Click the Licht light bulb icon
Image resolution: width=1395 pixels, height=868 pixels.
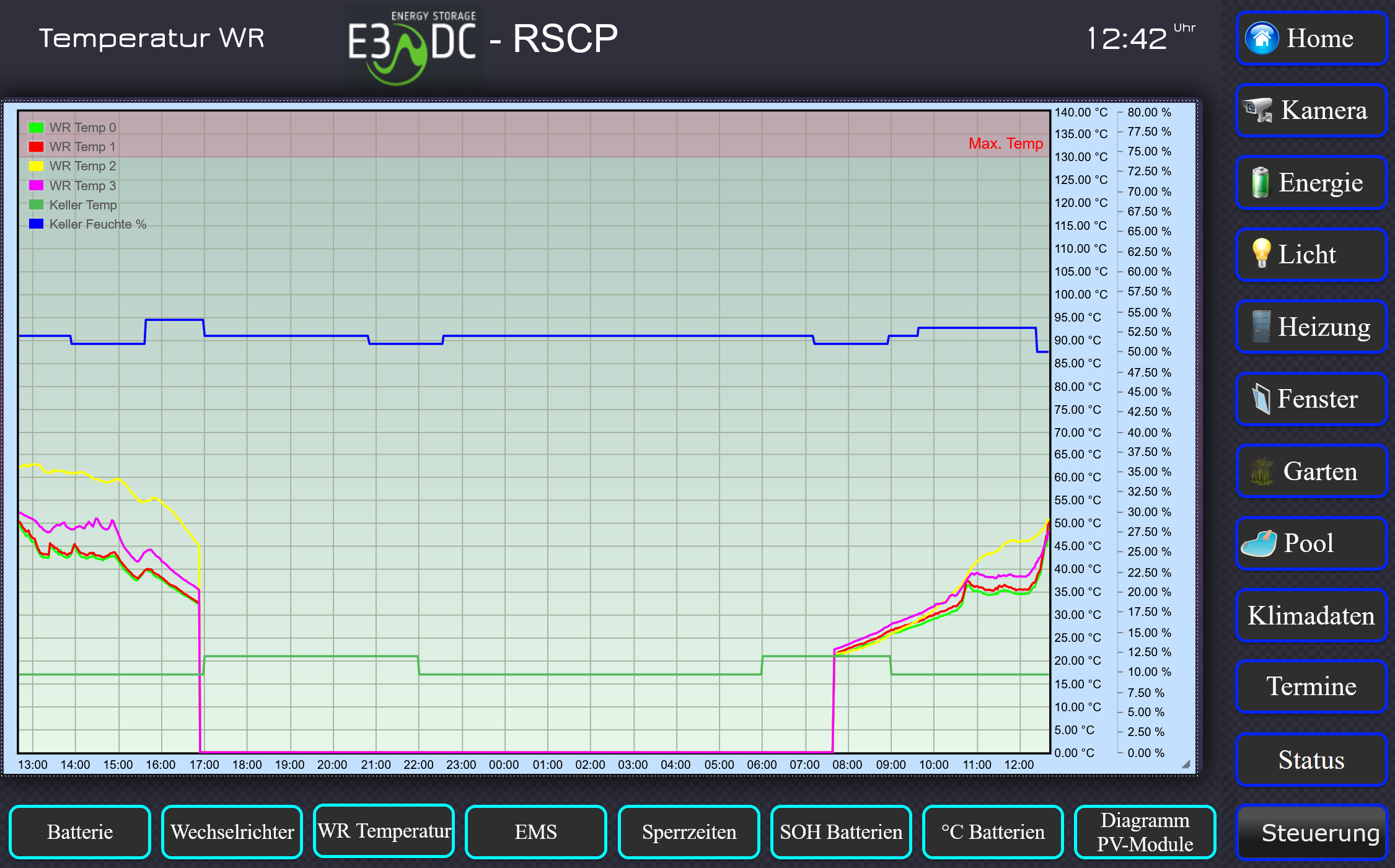(1261, 253)
